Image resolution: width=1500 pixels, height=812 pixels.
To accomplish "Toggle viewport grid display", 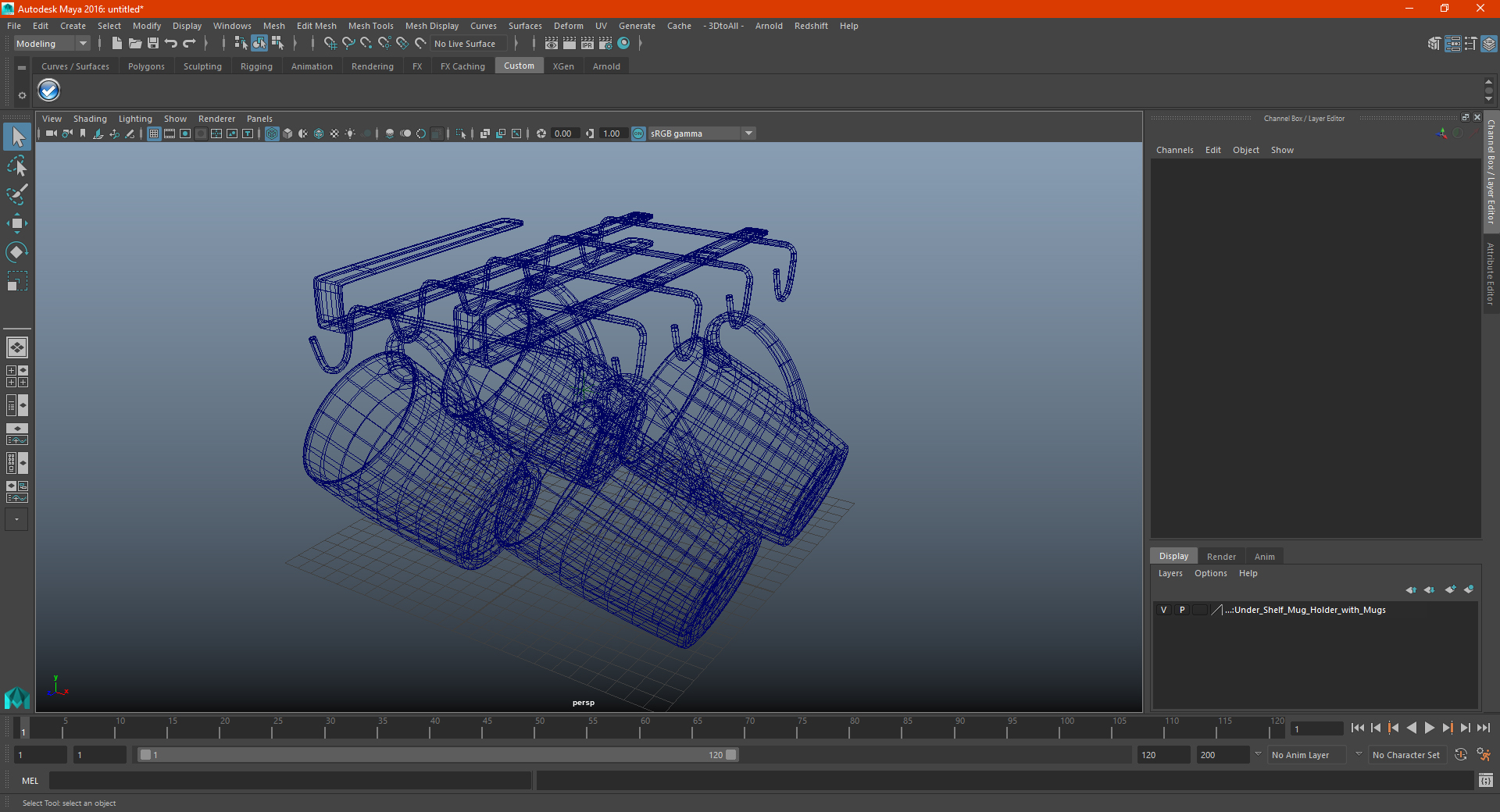I will (154, 134).
